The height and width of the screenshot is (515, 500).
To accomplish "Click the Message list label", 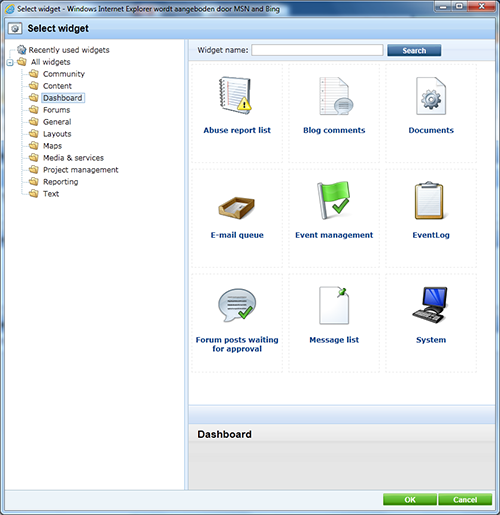I will [334, 340].
